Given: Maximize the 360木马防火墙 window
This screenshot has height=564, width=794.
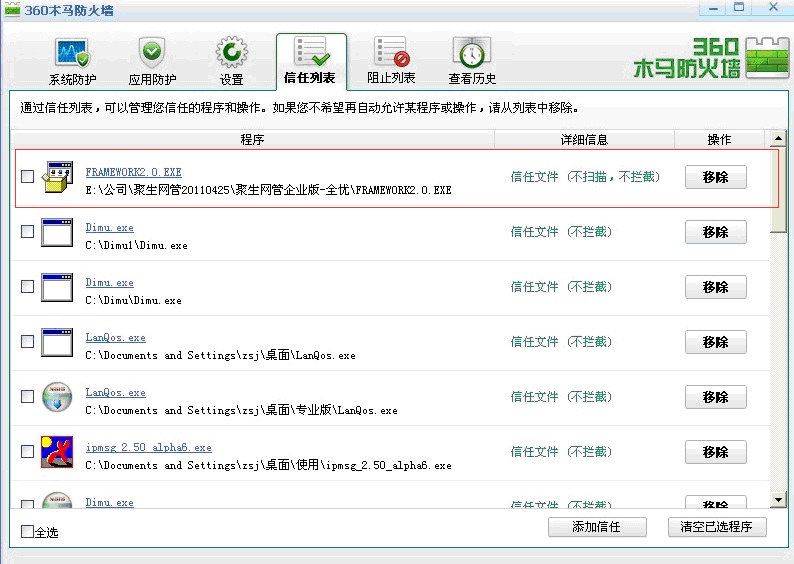Looking at the screenshot, I should 739,8.
